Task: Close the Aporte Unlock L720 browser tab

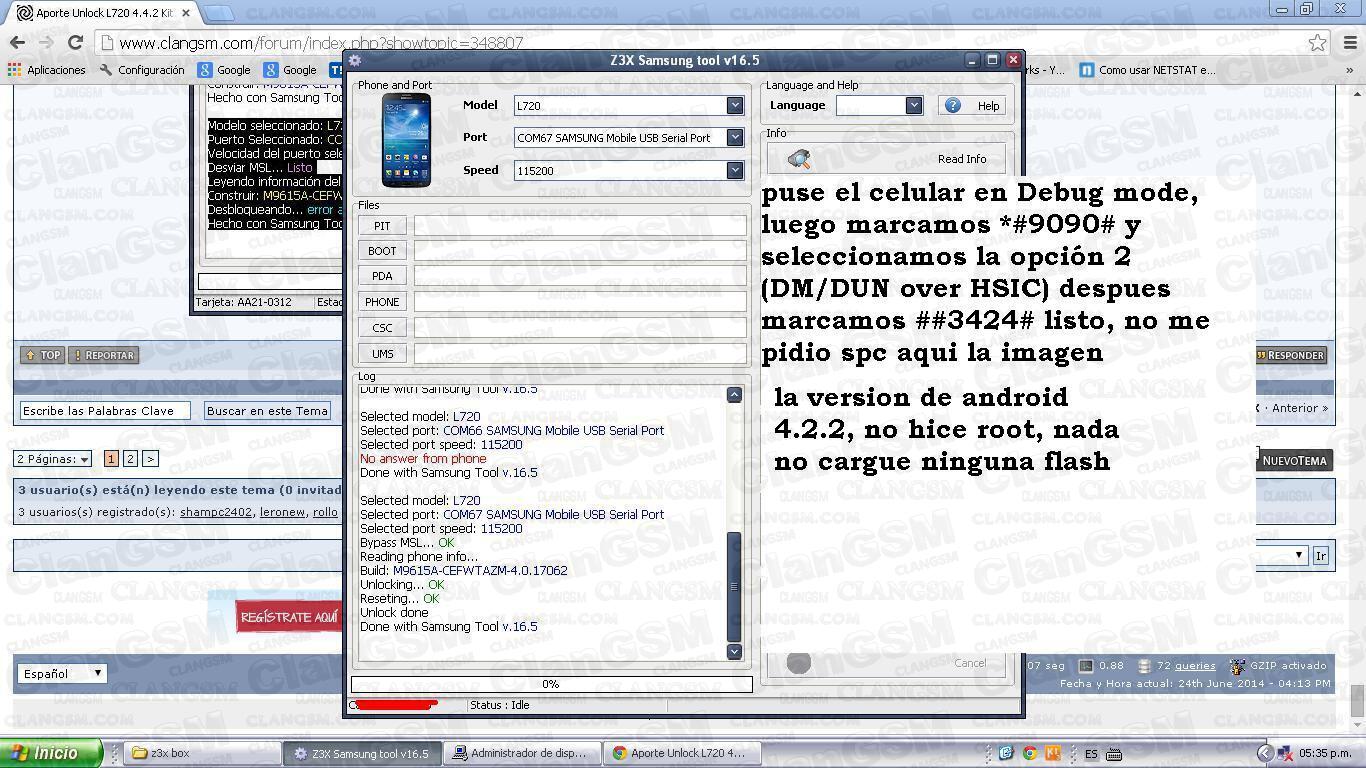Action: pyautogui.click(x=186, y=13)
